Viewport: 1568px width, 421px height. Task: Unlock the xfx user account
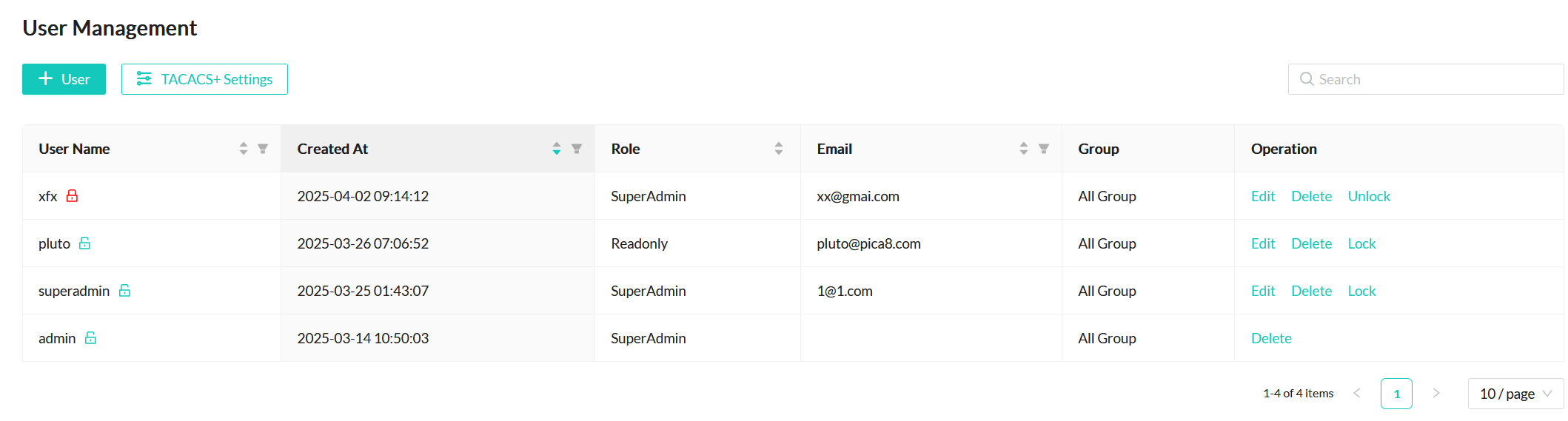point(1369,196)
